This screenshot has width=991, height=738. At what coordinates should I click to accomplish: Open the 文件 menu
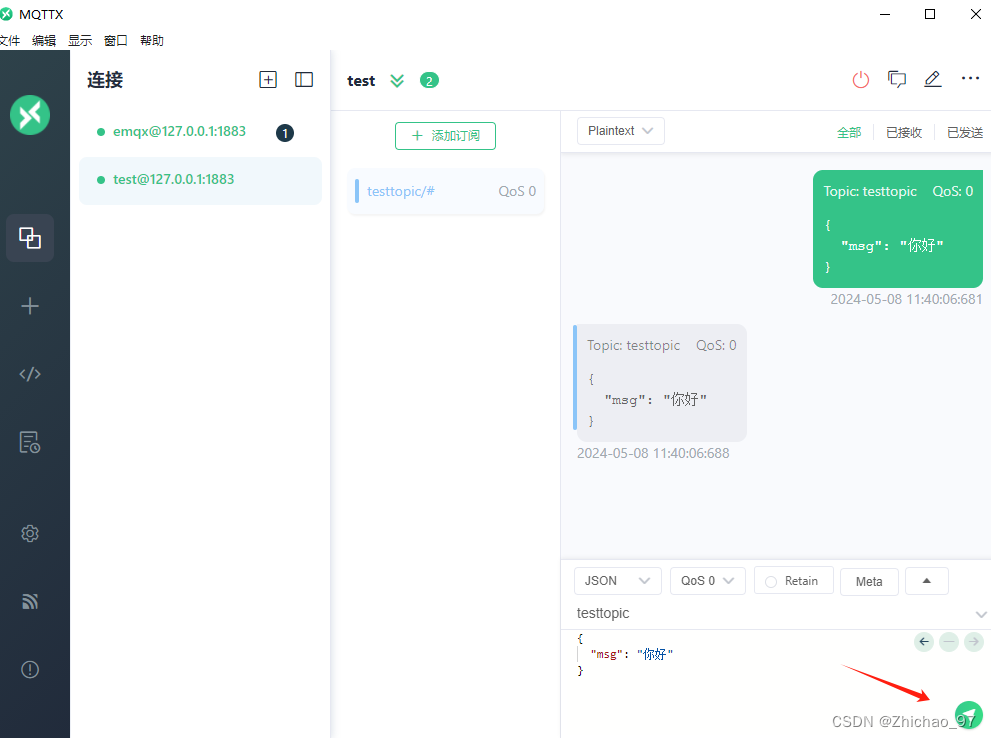9,40
